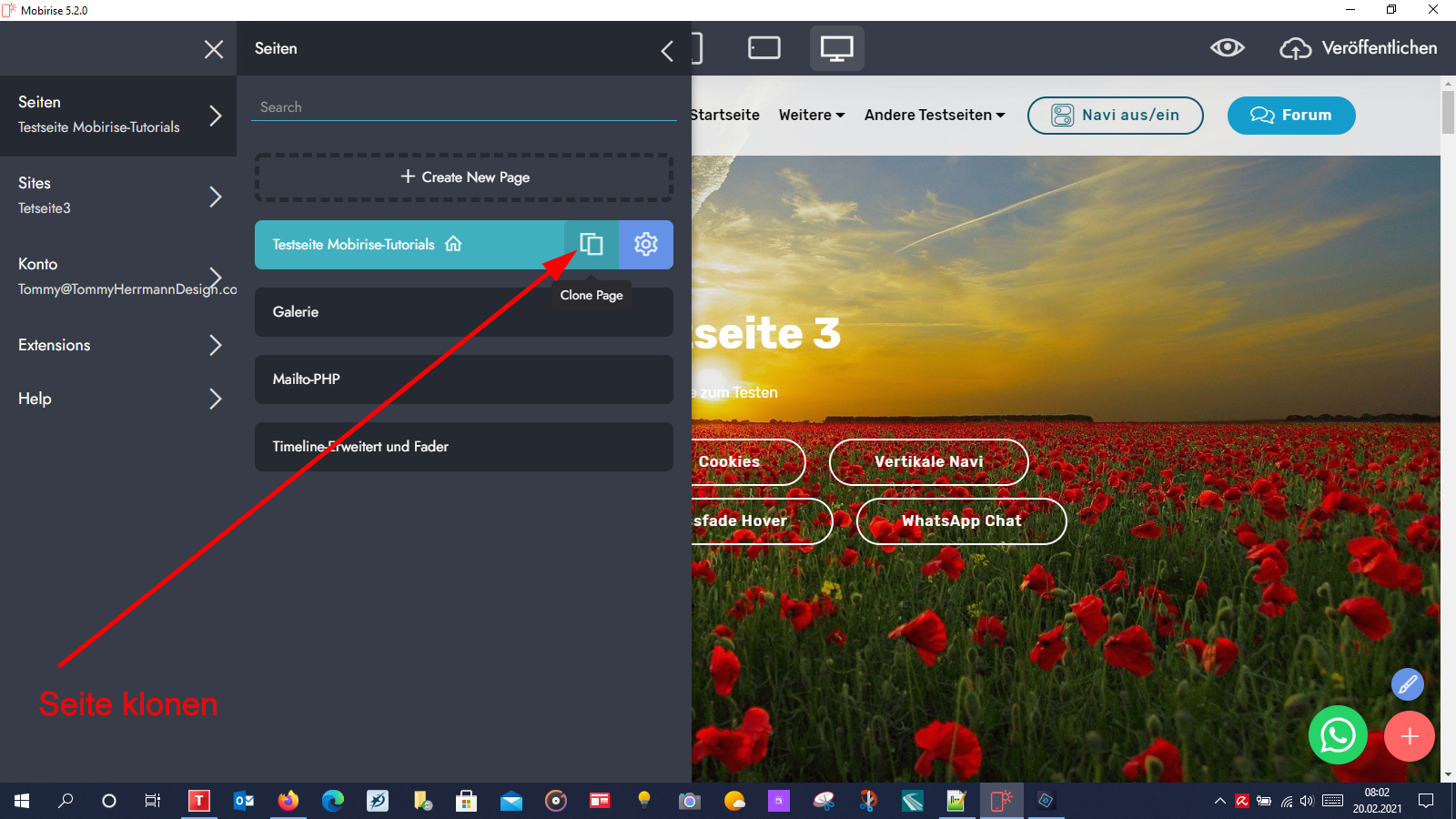This screenshot has height=819, width=1456.
Task: Select the Galerie page
Action: tap(463, 312)
